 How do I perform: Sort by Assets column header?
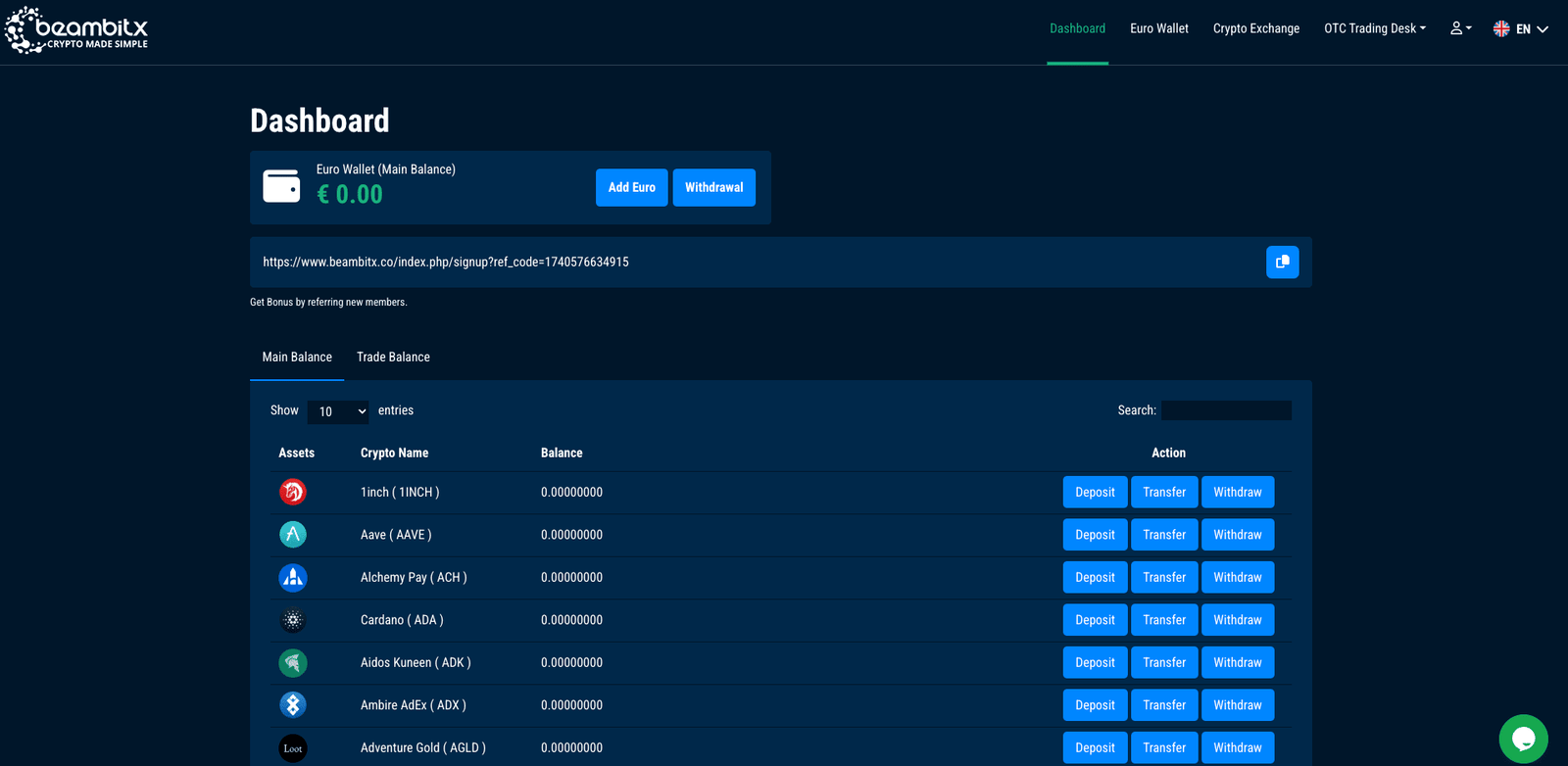point(296,453)
